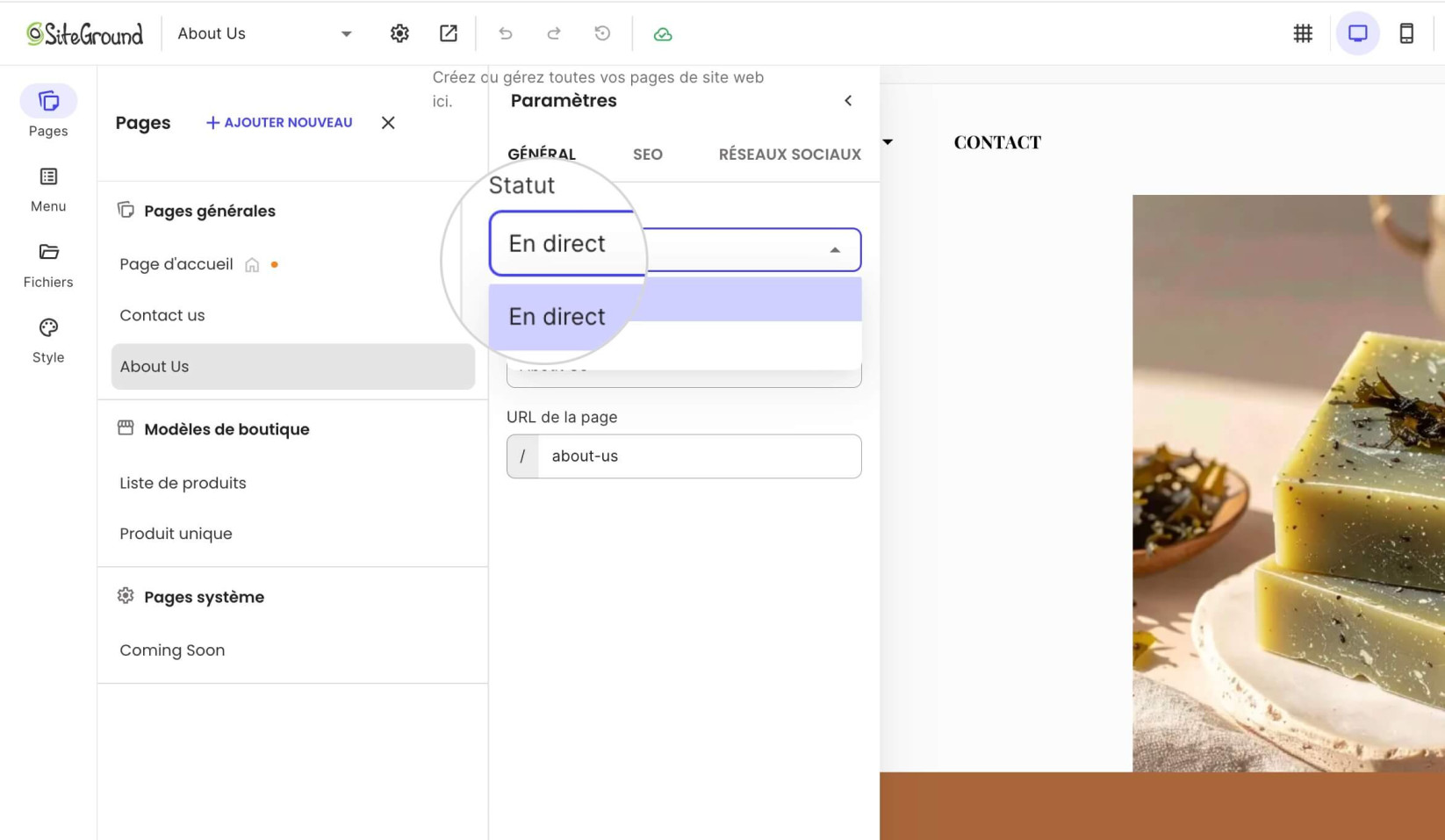Click CONTACT in the site preview navigation
Image resolution: width=1445 pixels, height=840 pixels.
tap(997, 142)
